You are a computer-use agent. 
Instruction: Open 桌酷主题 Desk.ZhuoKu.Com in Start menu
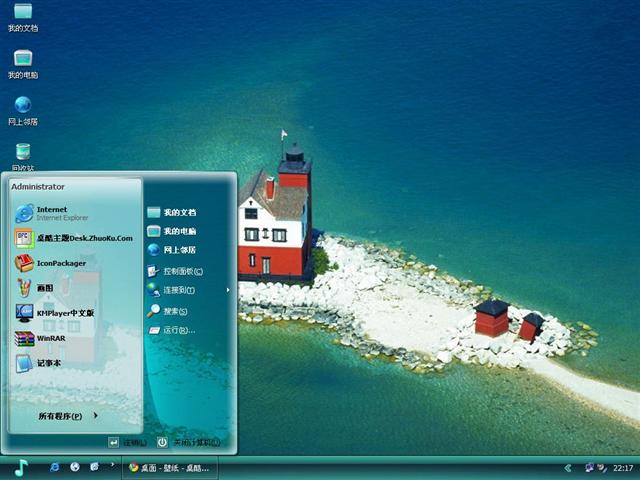(x=76, y=238)
